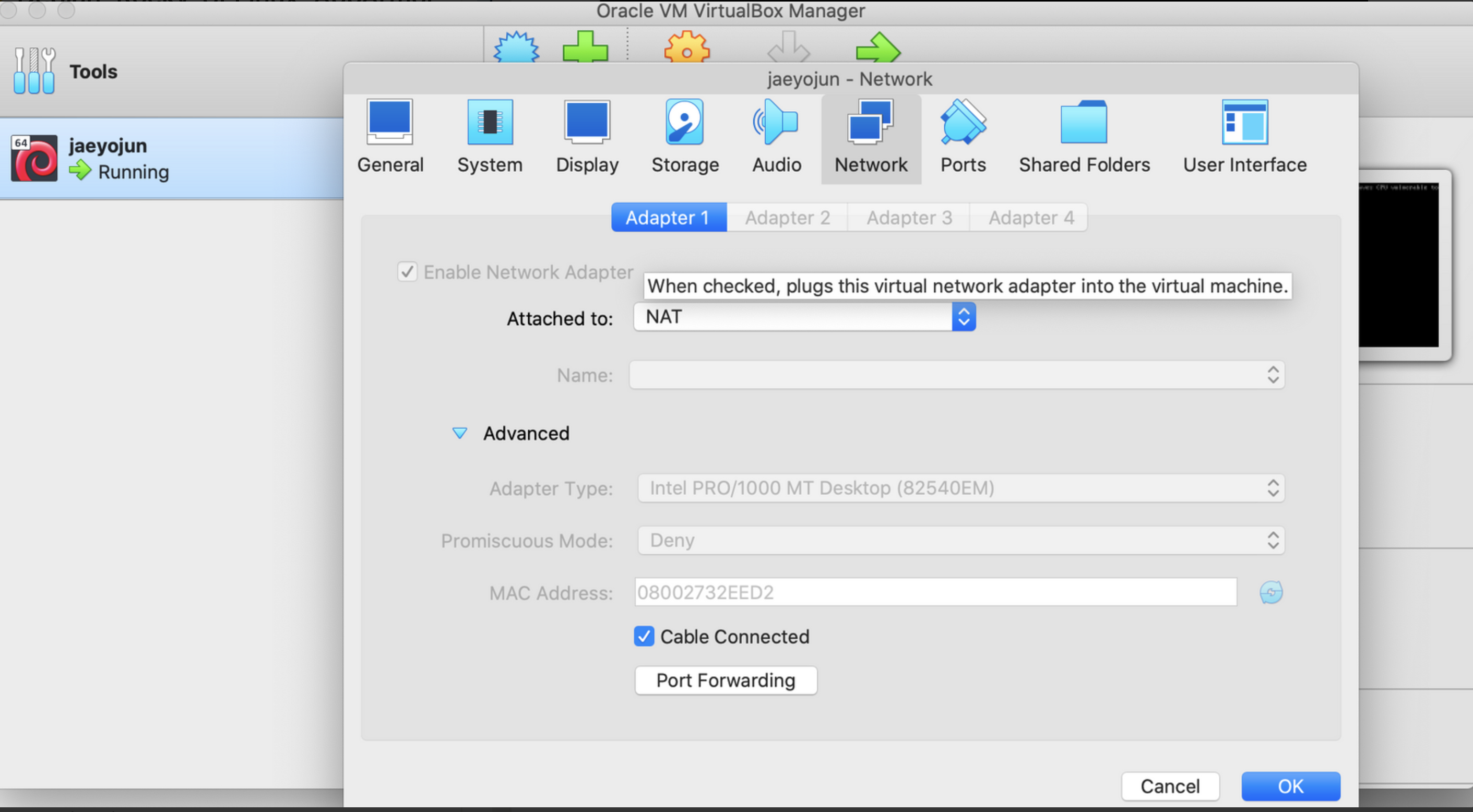Image resolution: width=1473 pixels, height=812 pixels.
Task: Open the General settings icon
Action: tap(390, 136)
